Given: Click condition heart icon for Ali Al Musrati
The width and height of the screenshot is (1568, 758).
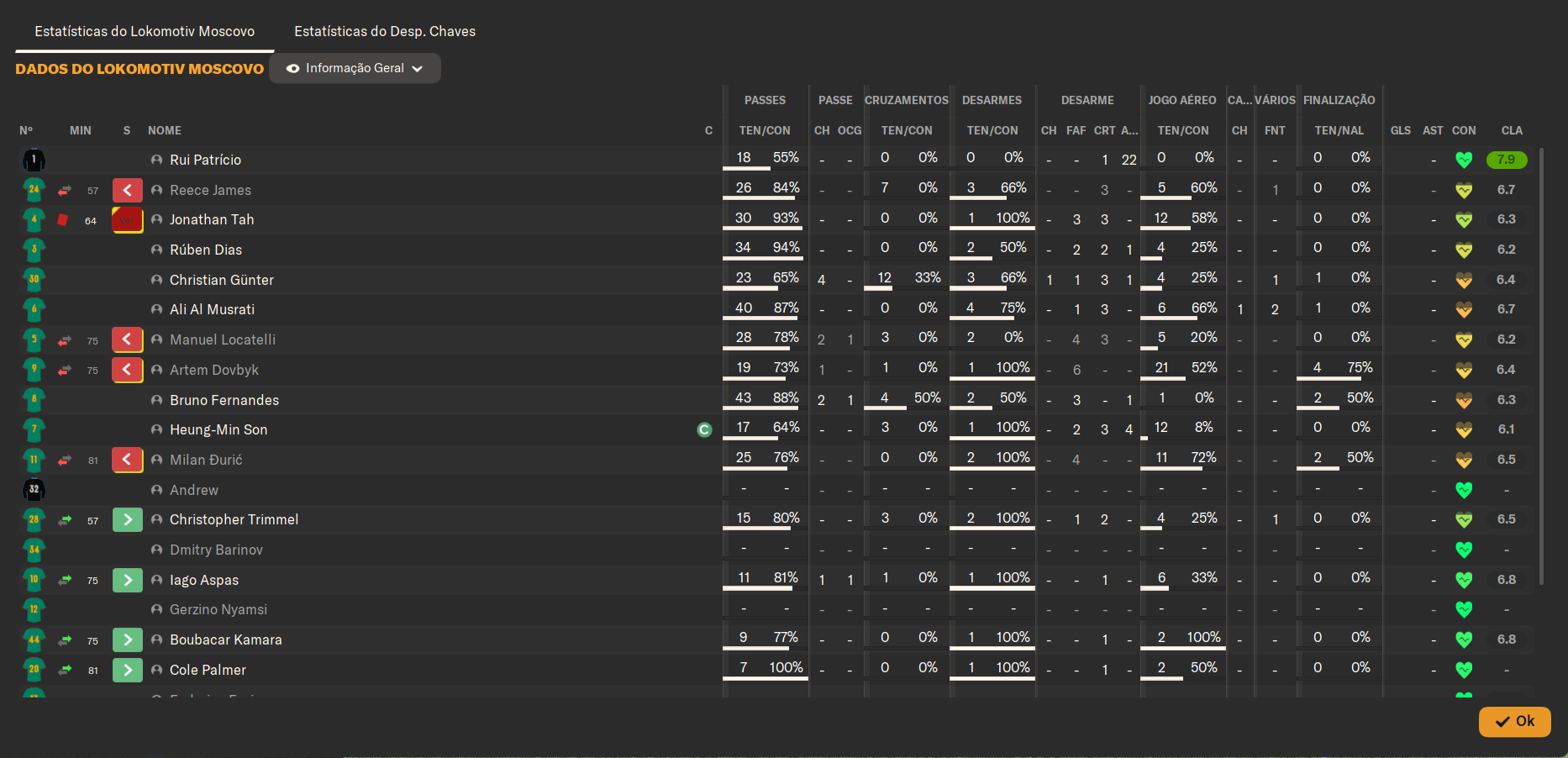Looking at the screenshot, I should [1464, 310].
